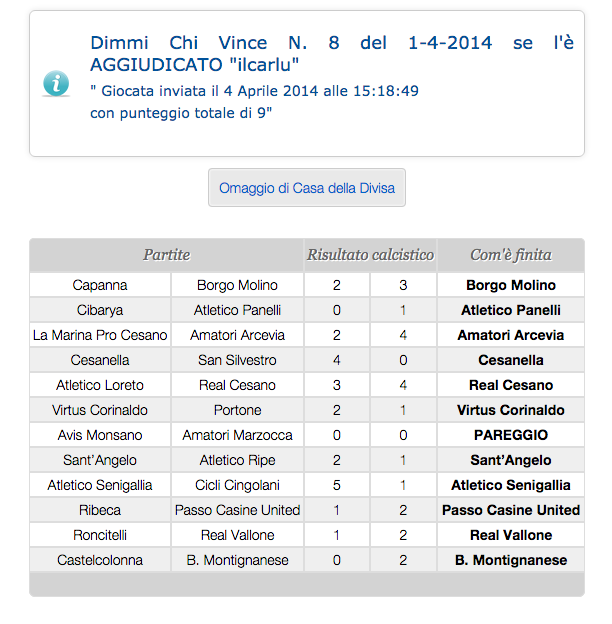Click the Cicli Cingolani cell
The width and height of the screenshot is (612, 624).
click(x=237, y=485)
